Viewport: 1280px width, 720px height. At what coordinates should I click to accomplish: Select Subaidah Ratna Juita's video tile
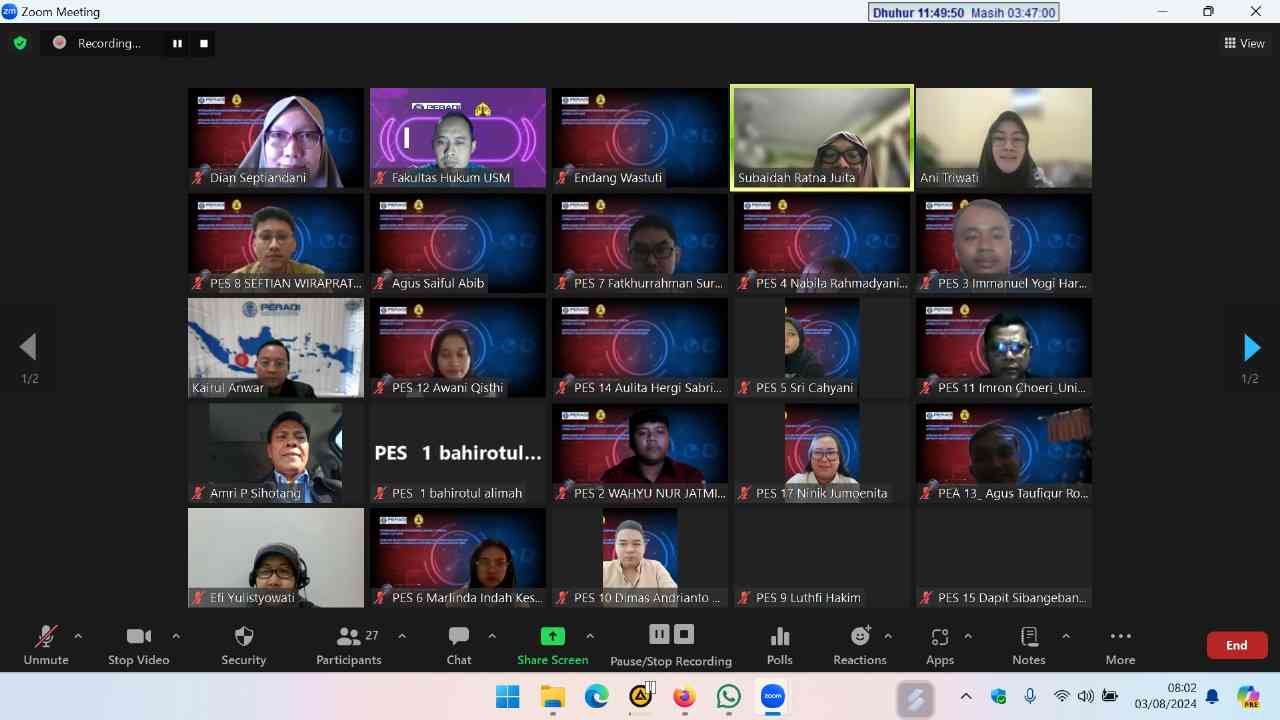pos(822,137)
